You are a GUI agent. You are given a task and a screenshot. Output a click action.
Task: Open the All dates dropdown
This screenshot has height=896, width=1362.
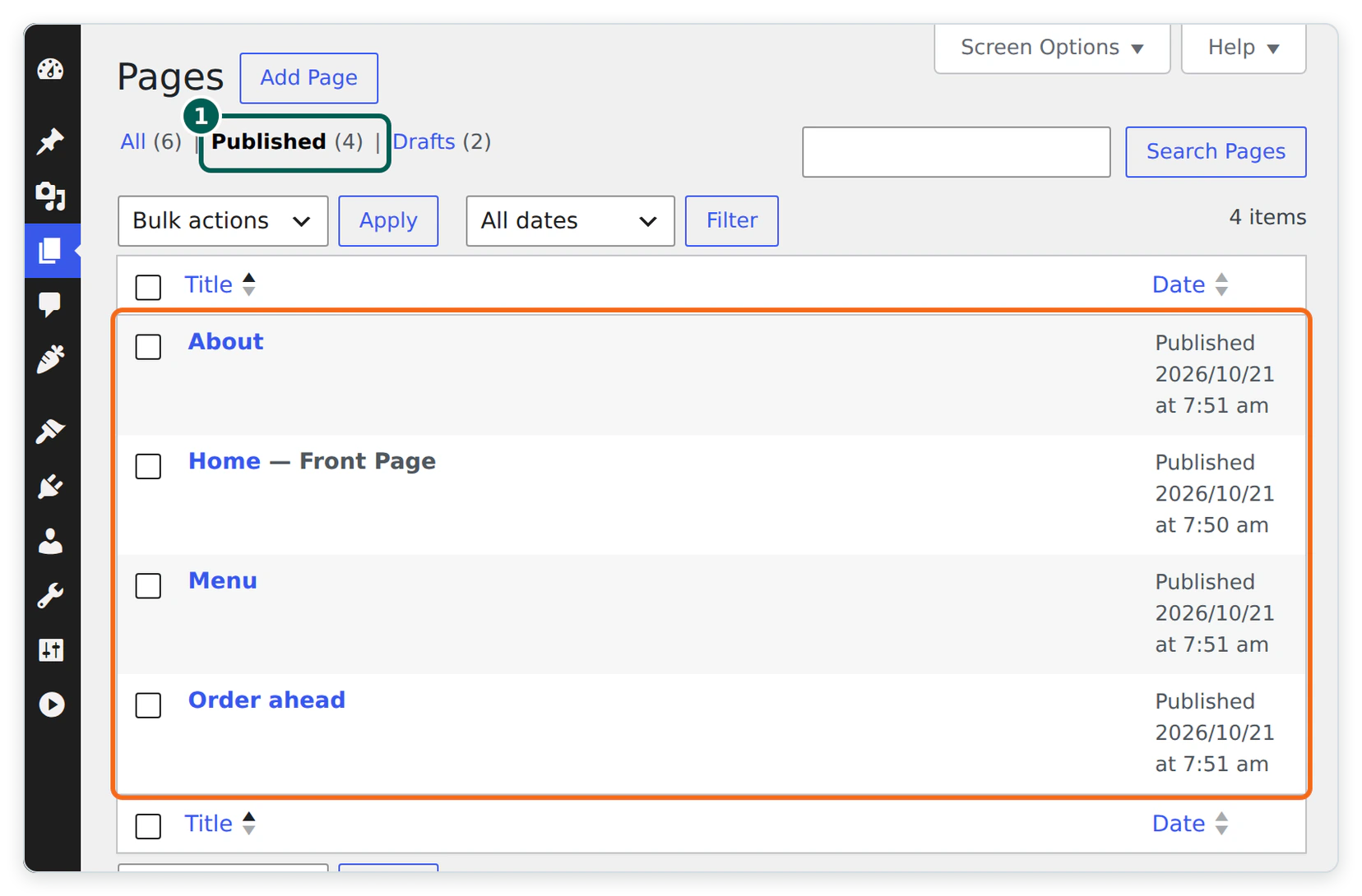570,221
